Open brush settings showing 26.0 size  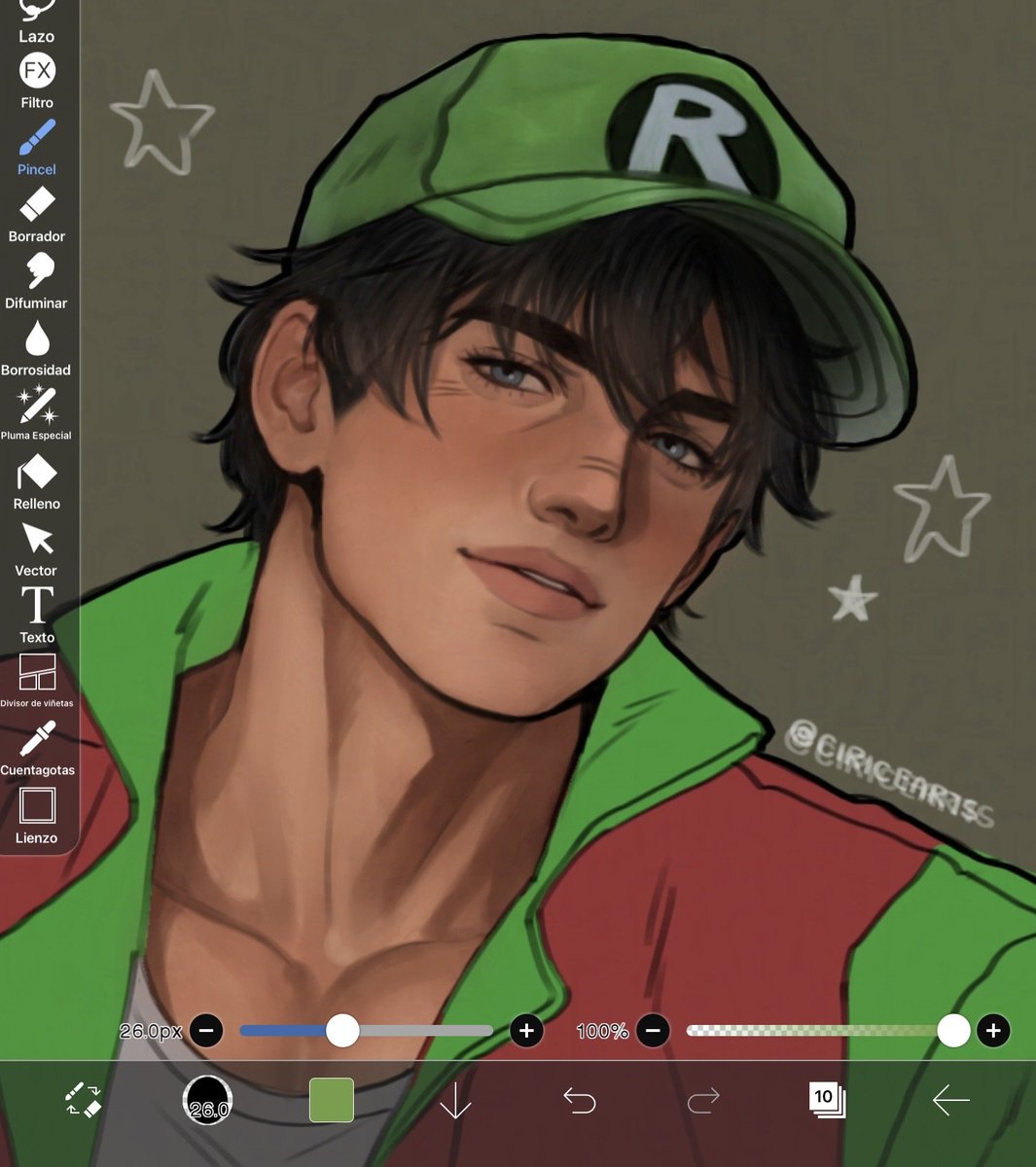click(x=207, y=1100)
